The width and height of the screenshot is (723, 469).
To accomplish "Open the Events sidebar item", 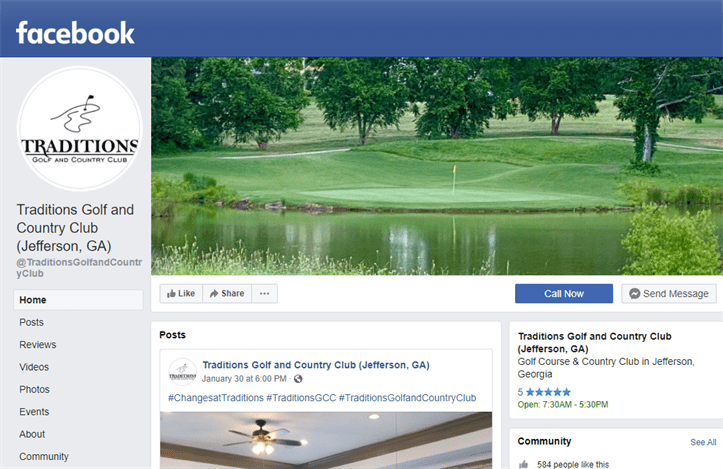I will (x=34, y=412).
